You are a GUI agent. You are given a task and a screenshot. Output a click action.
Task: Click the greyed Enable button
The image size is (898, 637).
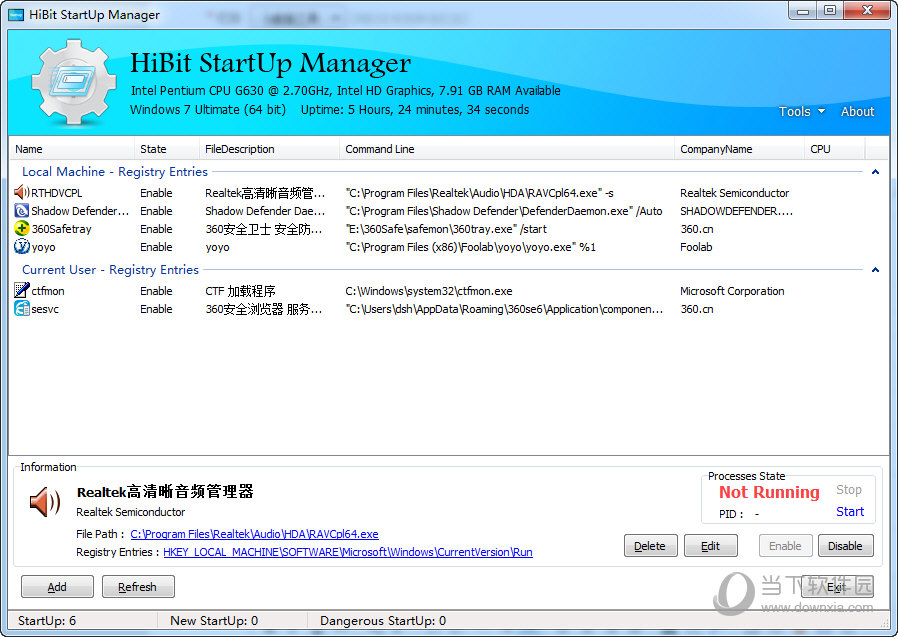(x=785, y=546)
